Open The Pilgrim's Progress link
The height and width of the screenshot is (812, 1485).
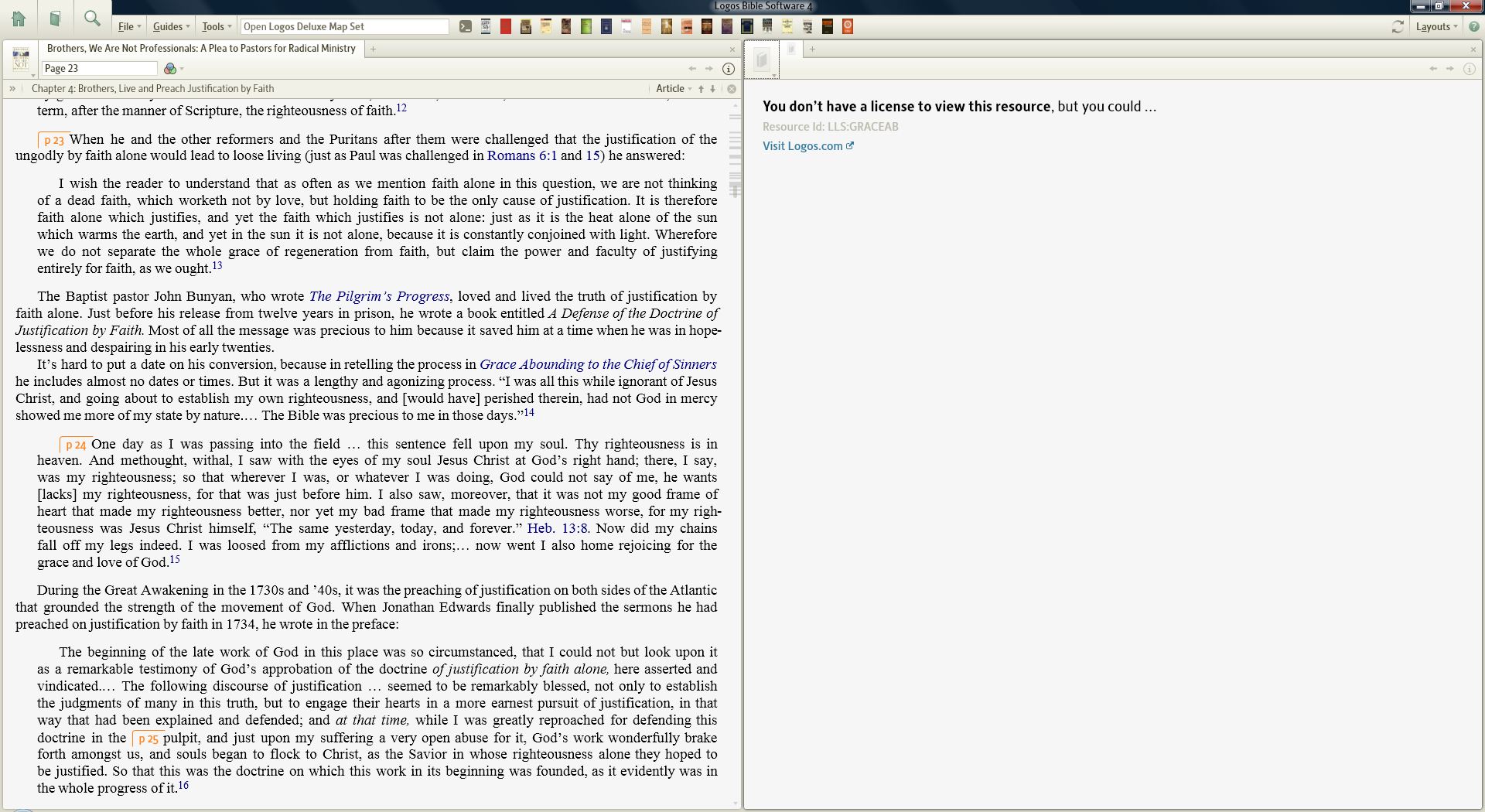379,296
